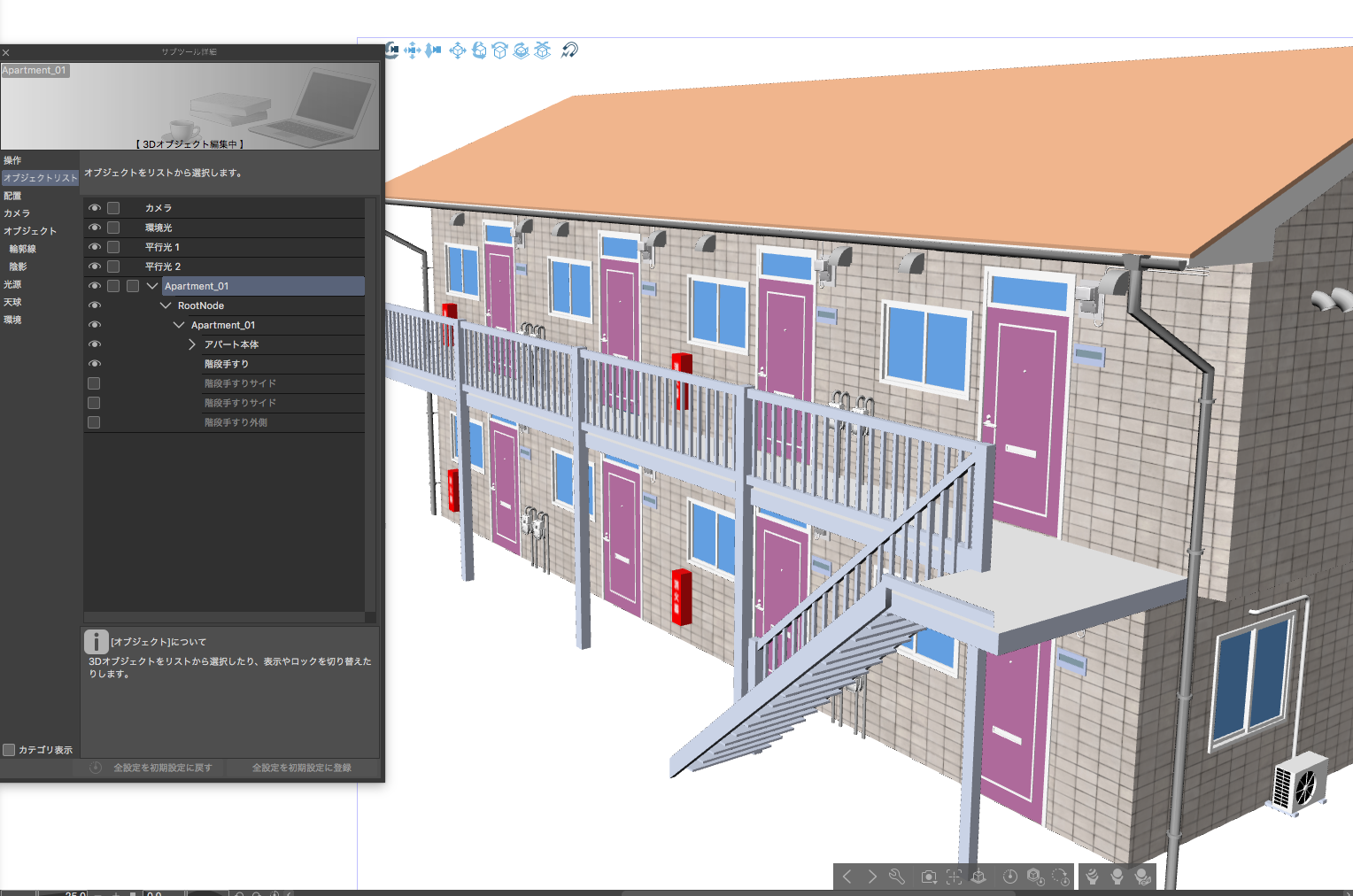Select the camera rotation tool in the top toolbar
Viewport: 1353px width, 896px height.
click(394, 50)
